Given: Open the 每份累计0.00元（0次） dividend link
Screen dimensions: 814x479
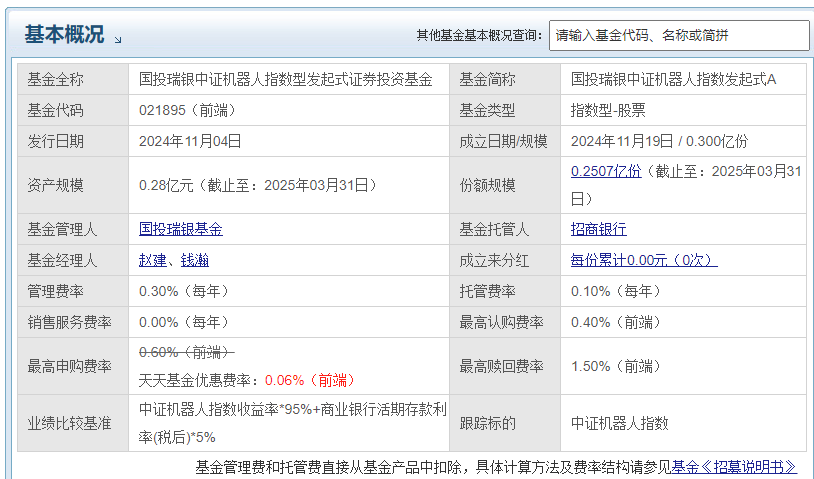Looking at the screenshot, I should point(644,260).
